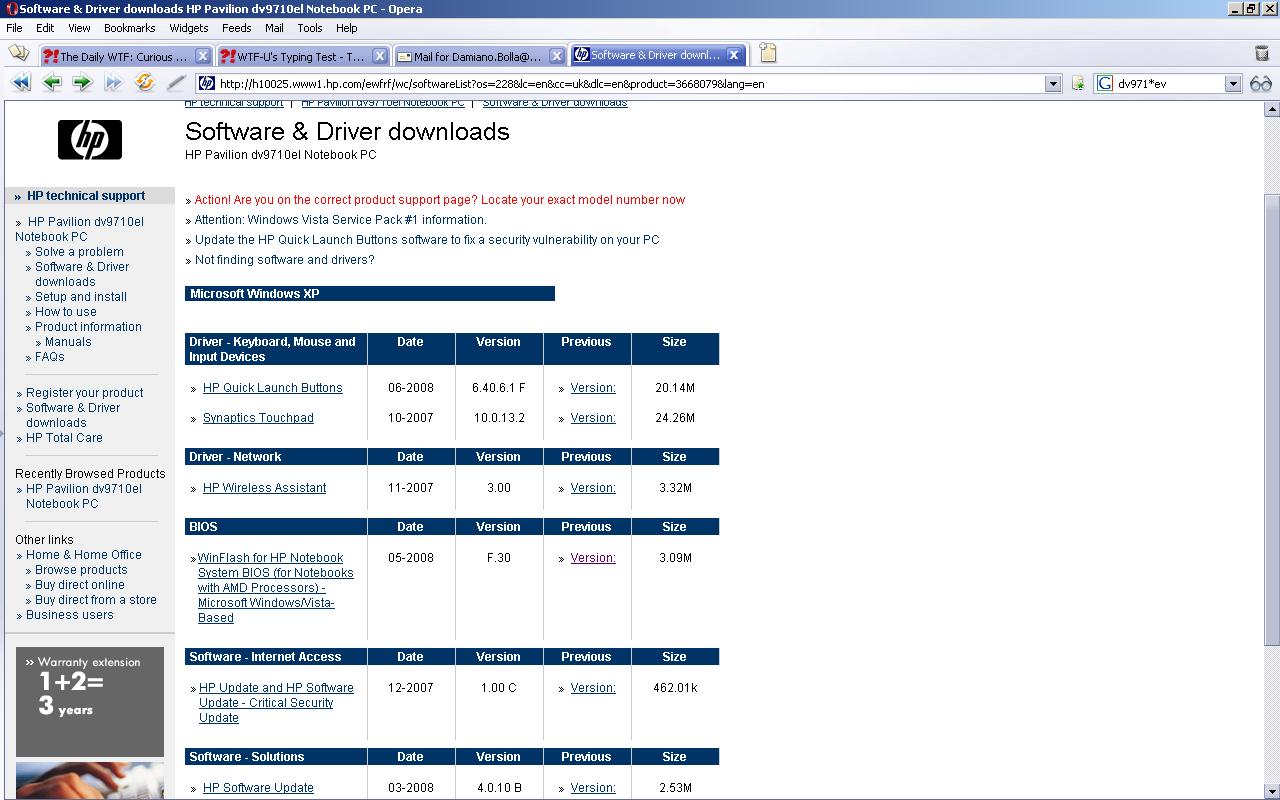Viewport: 1280px width, 800px height.
Task: Click the Google icon in the search field
Action: (x=1105, y=84)
